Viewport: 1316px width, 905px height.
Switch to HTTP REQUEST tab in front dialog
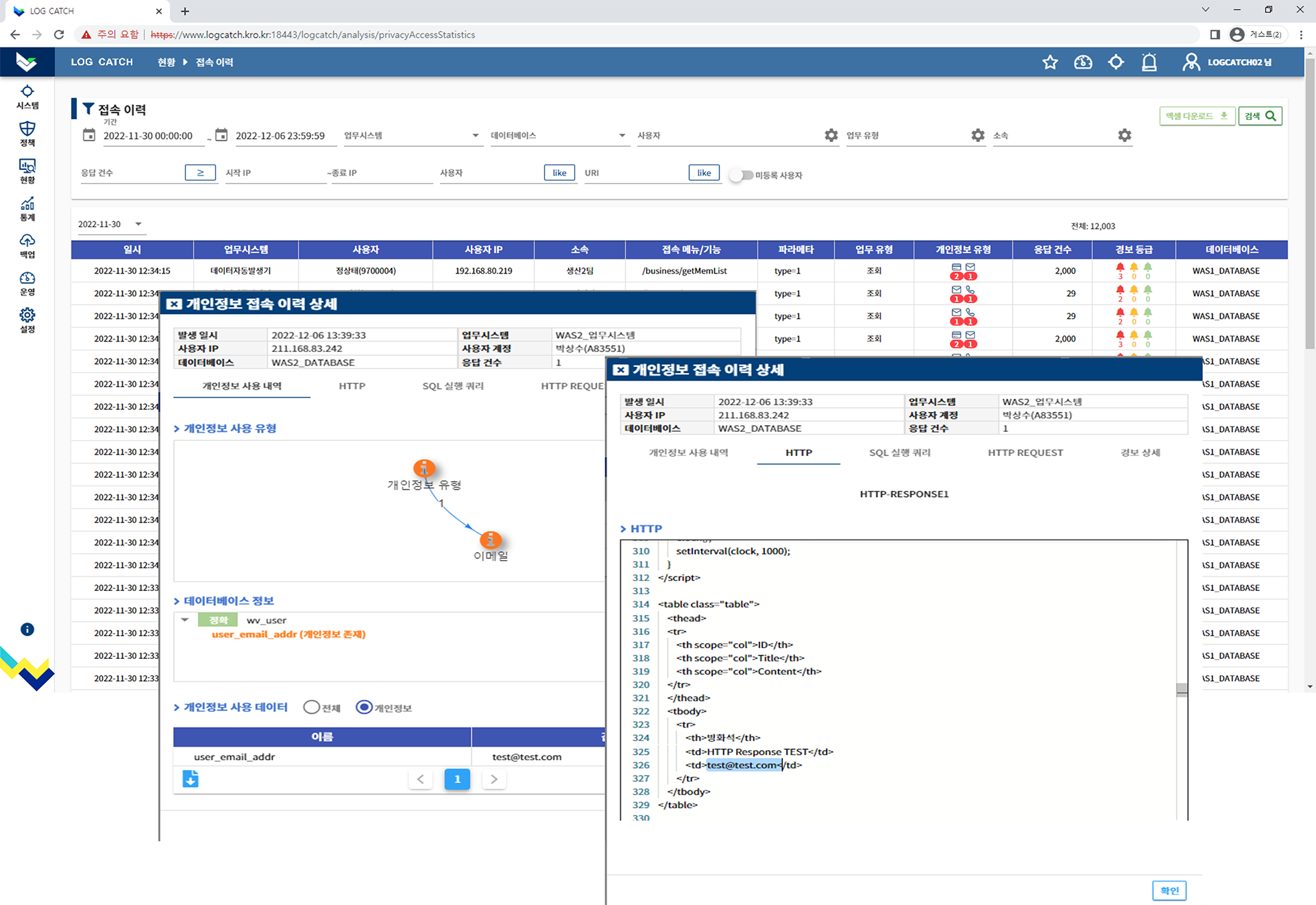pyautogui.click(x=1025, y=452)
